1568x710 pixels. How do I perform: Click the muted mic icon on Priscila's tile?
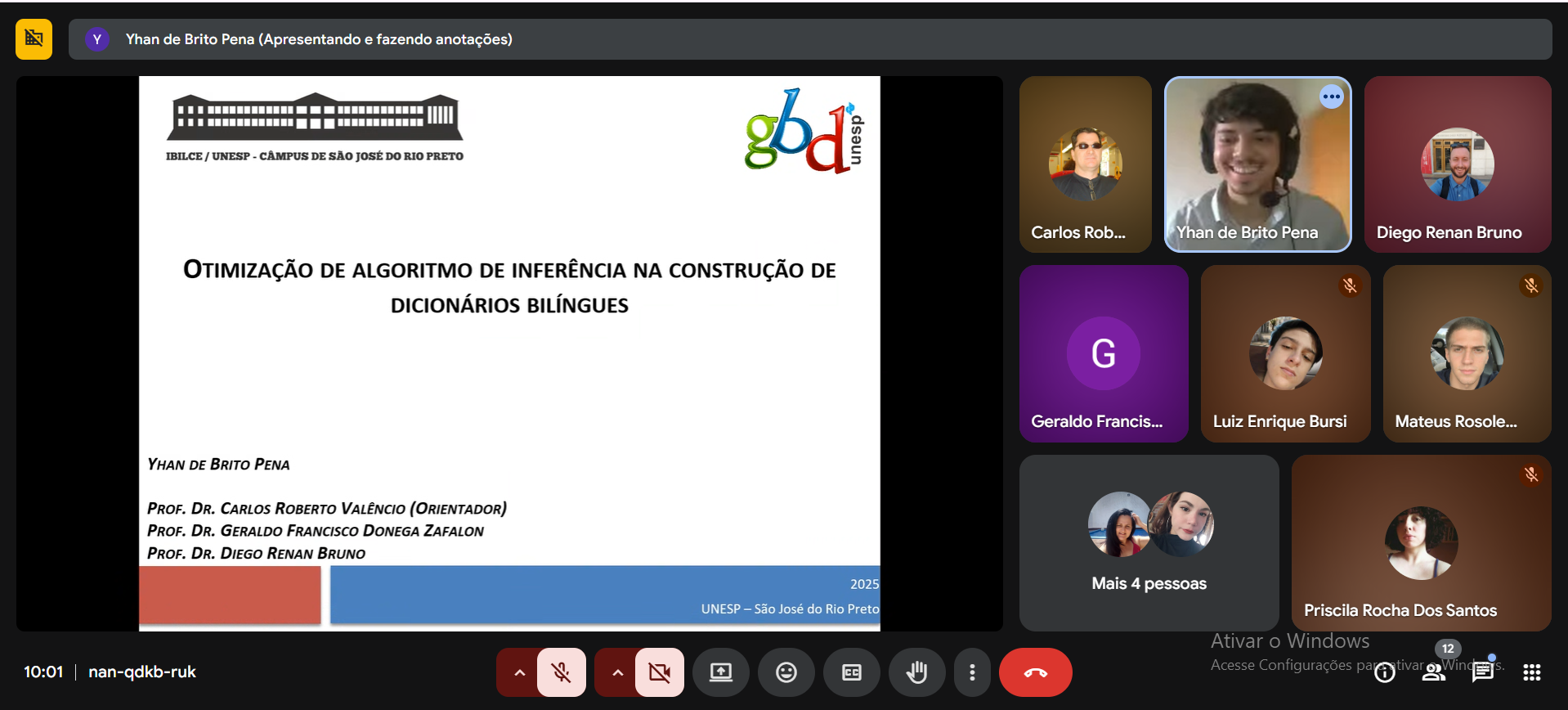click(x=1531, y=474)
